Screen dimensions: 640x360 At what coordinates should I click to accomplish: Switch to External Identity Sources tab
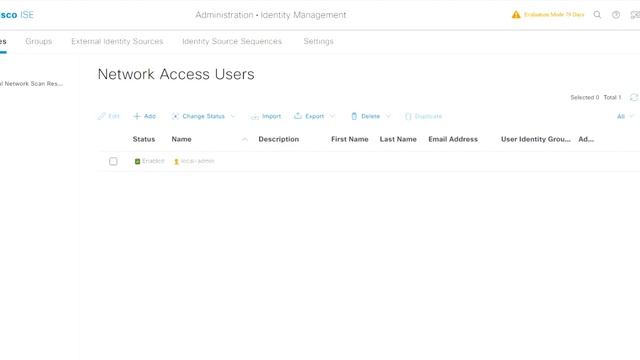pyautogui.click(x=117, y=41)
